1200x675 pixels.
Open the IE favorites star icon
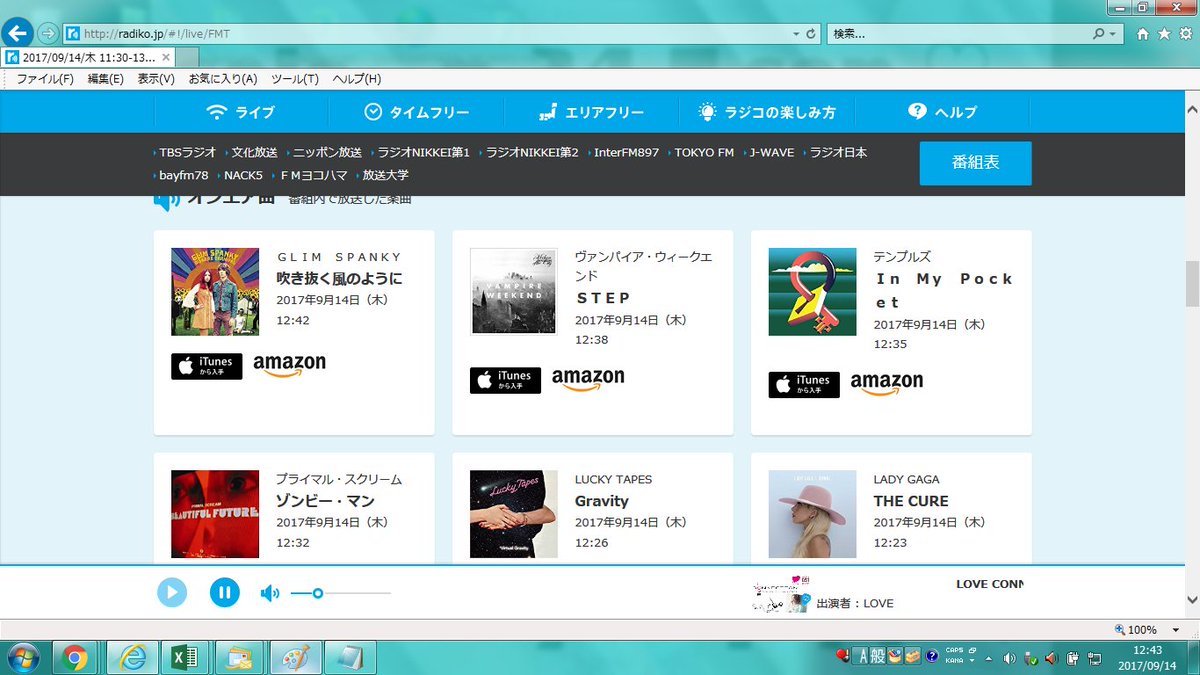(1164, 33)
